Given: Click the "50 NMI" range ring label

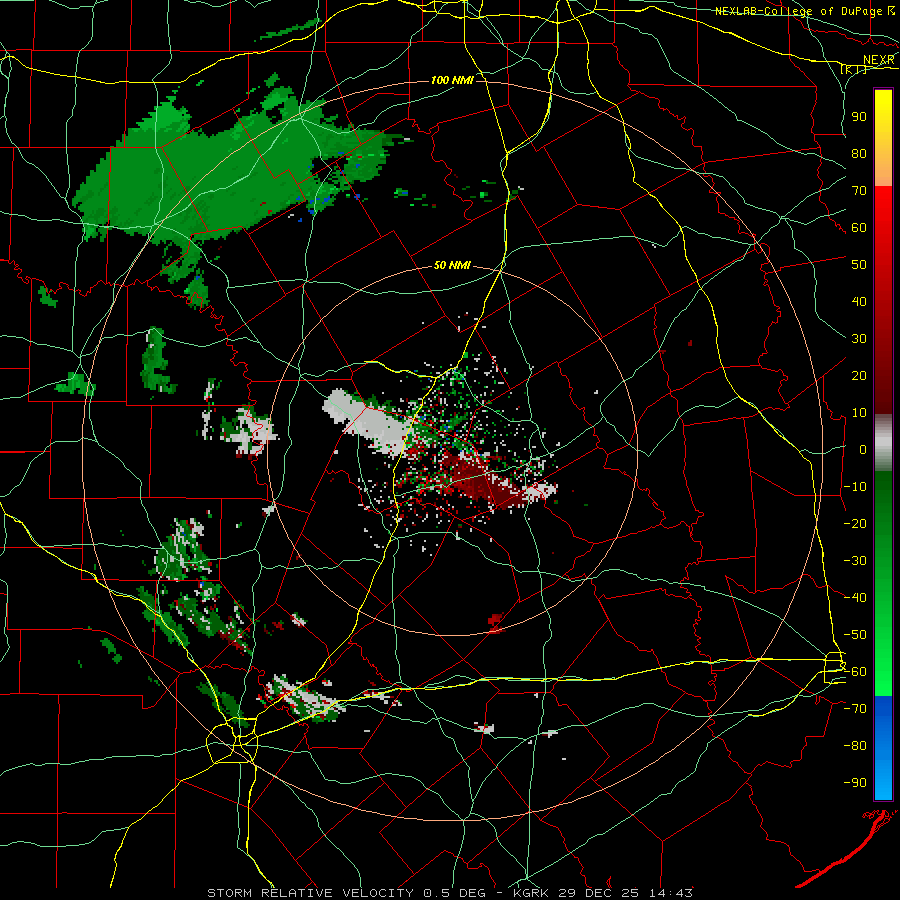Looking at the screenshot, I should [x=452, y=265].
